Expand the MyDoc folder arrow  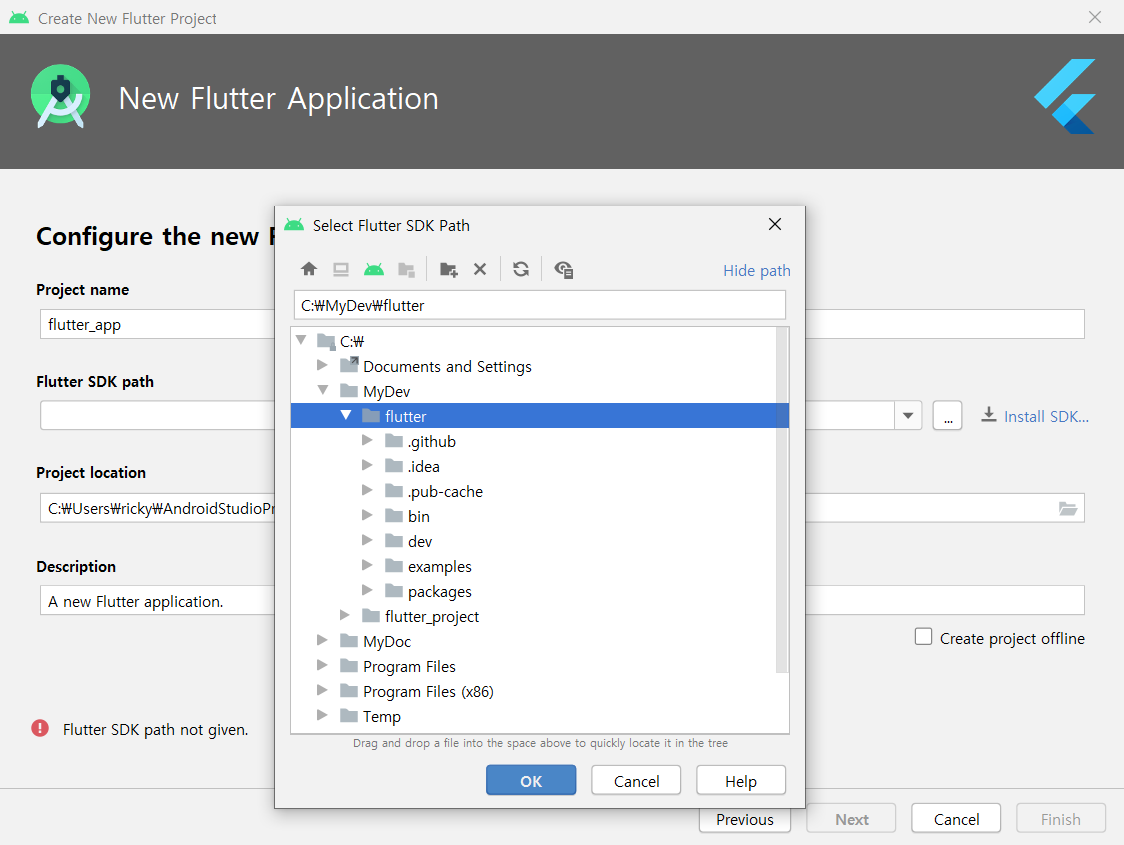323,640
